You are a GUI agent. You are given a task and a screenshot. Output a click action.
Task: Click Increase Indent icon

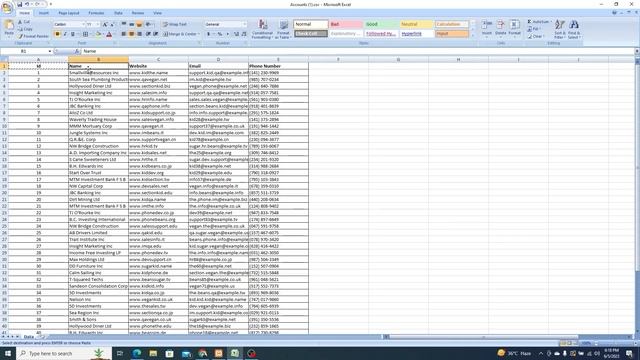pyautogui.click(x=156, y=34)
